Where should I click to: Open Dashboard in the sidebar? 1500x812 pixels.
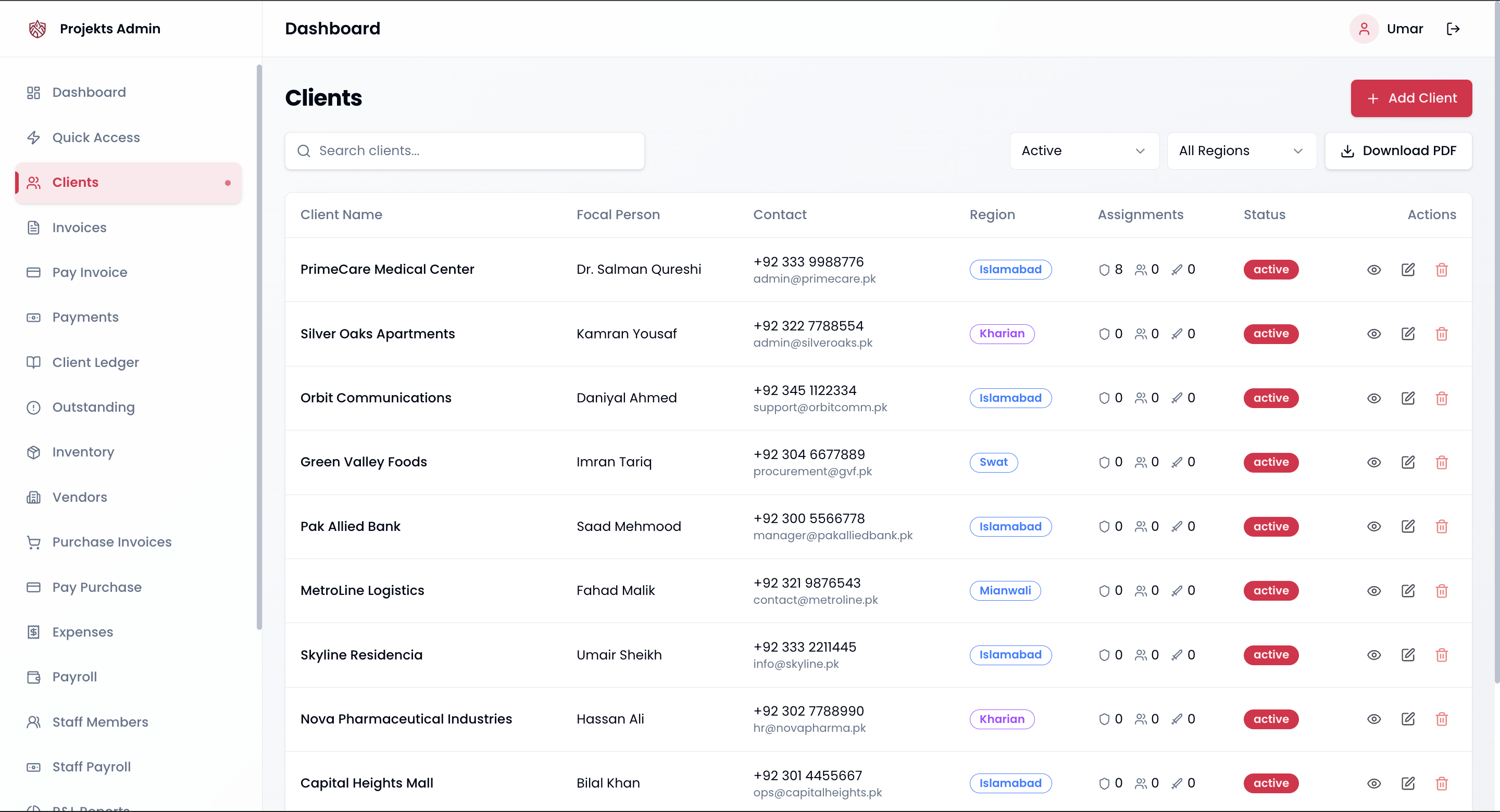128,93
